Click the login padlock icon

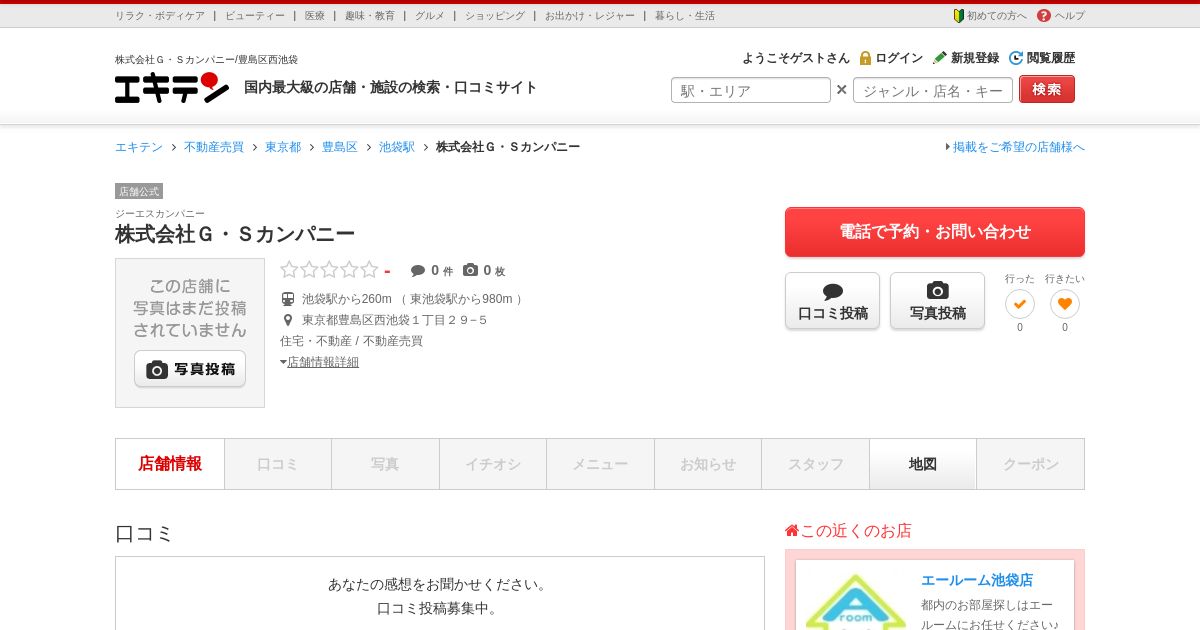[865, 58]
